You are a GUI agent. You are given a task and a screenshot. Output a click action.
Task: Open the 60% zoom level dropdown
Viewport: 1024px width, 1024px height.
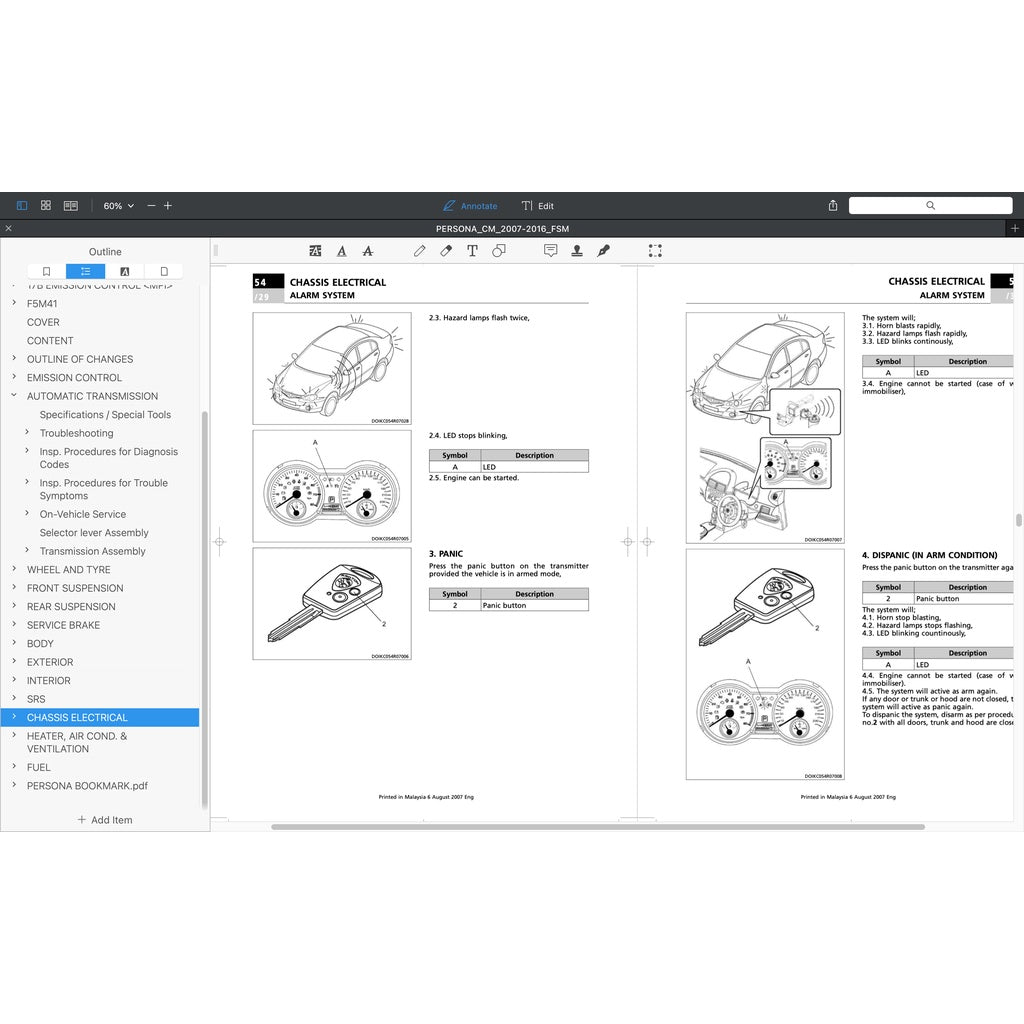tap(118, 206)
